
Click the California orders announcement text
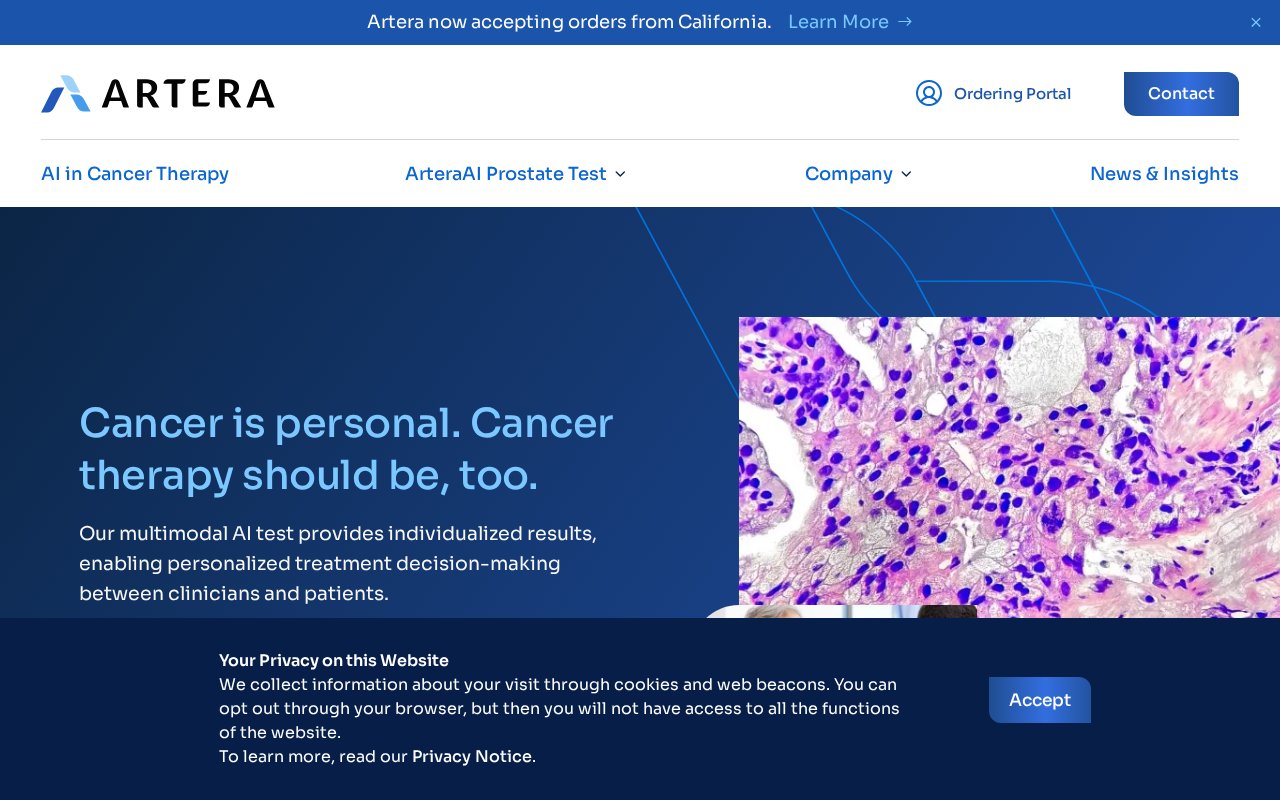click(569, 21)
